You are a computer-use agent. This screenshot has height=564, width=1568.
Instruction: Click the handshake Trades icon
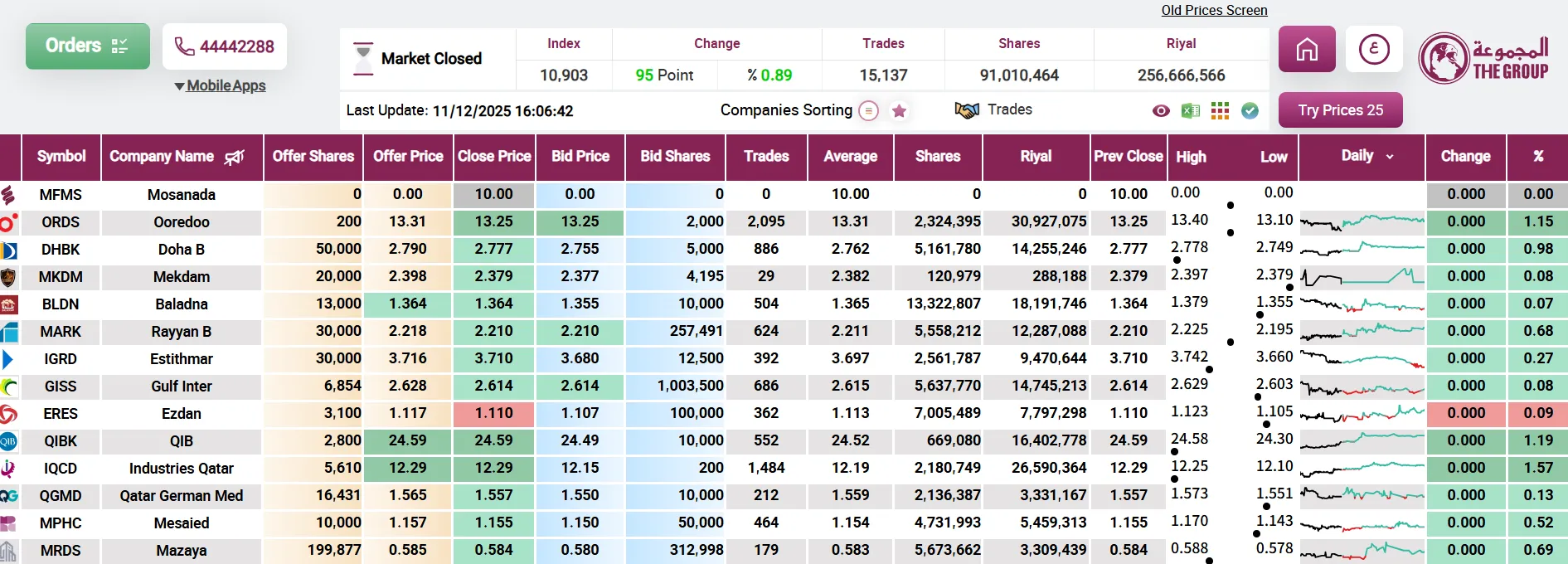click(967, 110)
